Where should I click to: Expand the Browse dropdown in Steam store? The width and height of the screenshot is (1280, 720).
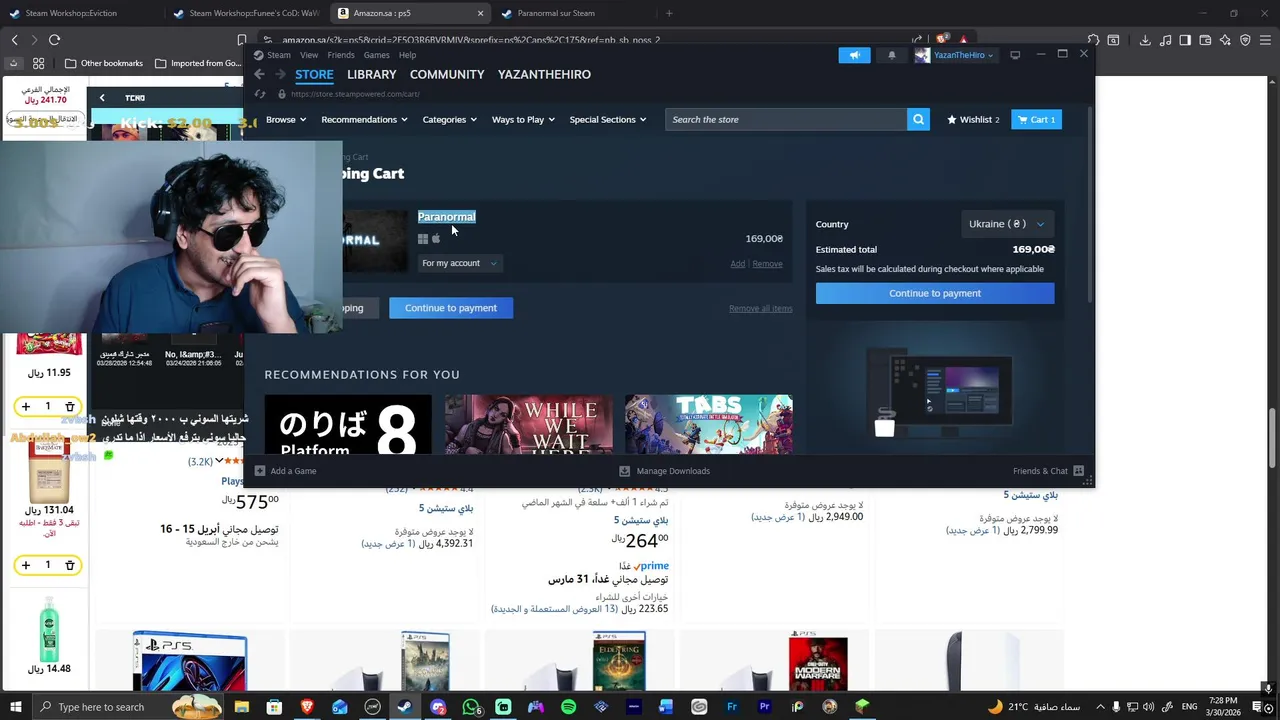pyautogui.click(x=286, y=119)
